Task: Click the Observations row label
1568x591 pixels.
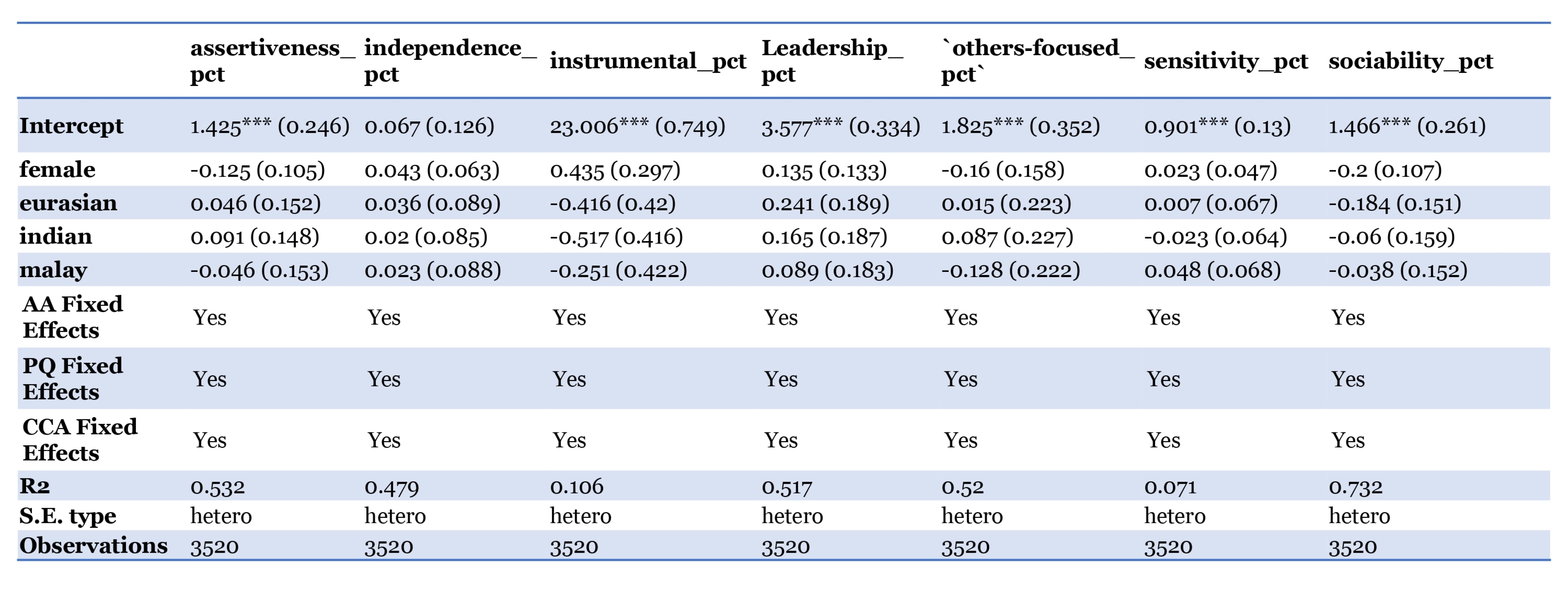Action: (x=93, y=545)
